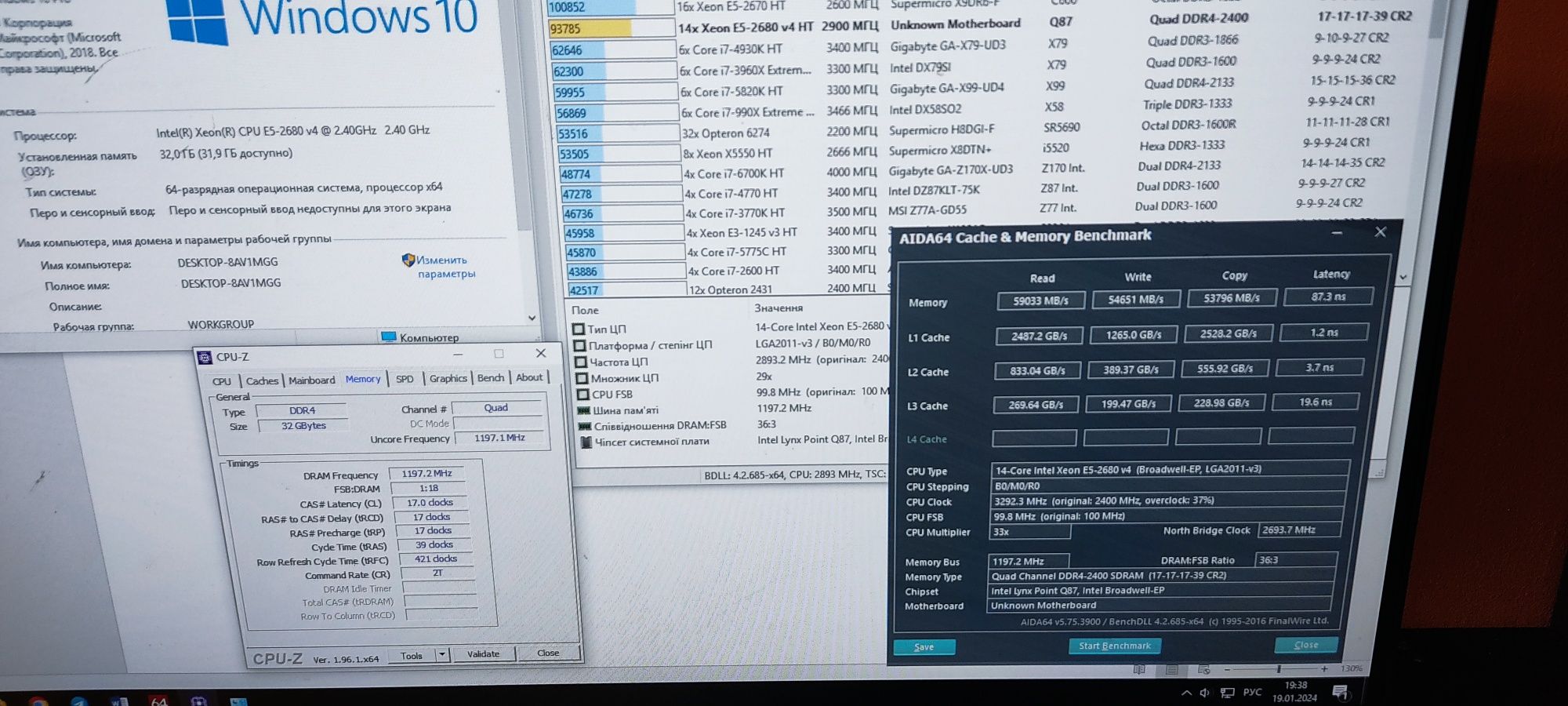
Task: Show hidden tray icons chevron
Action: pos(1186,693)
